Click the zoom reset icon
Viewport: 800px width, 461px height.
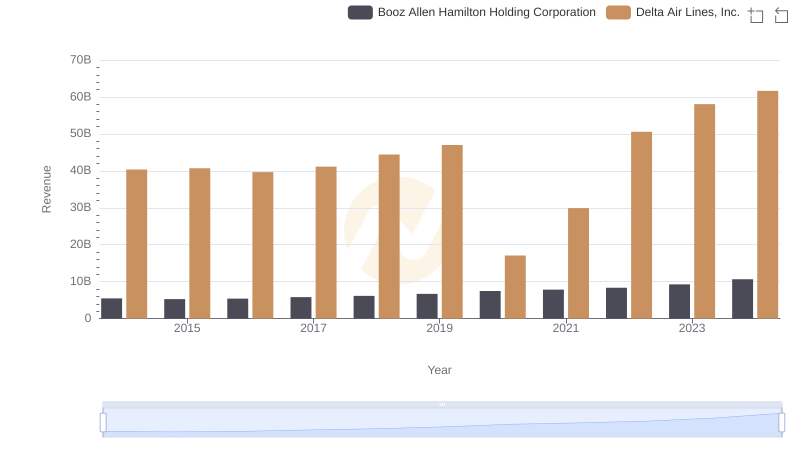[781, 15]
